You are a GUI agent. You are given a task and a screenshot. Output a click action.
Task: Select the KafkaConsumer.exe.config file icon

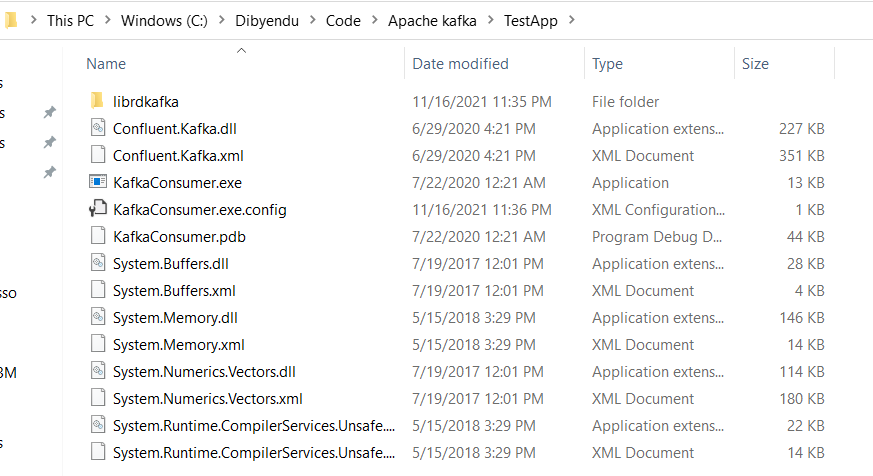(98, 209)
